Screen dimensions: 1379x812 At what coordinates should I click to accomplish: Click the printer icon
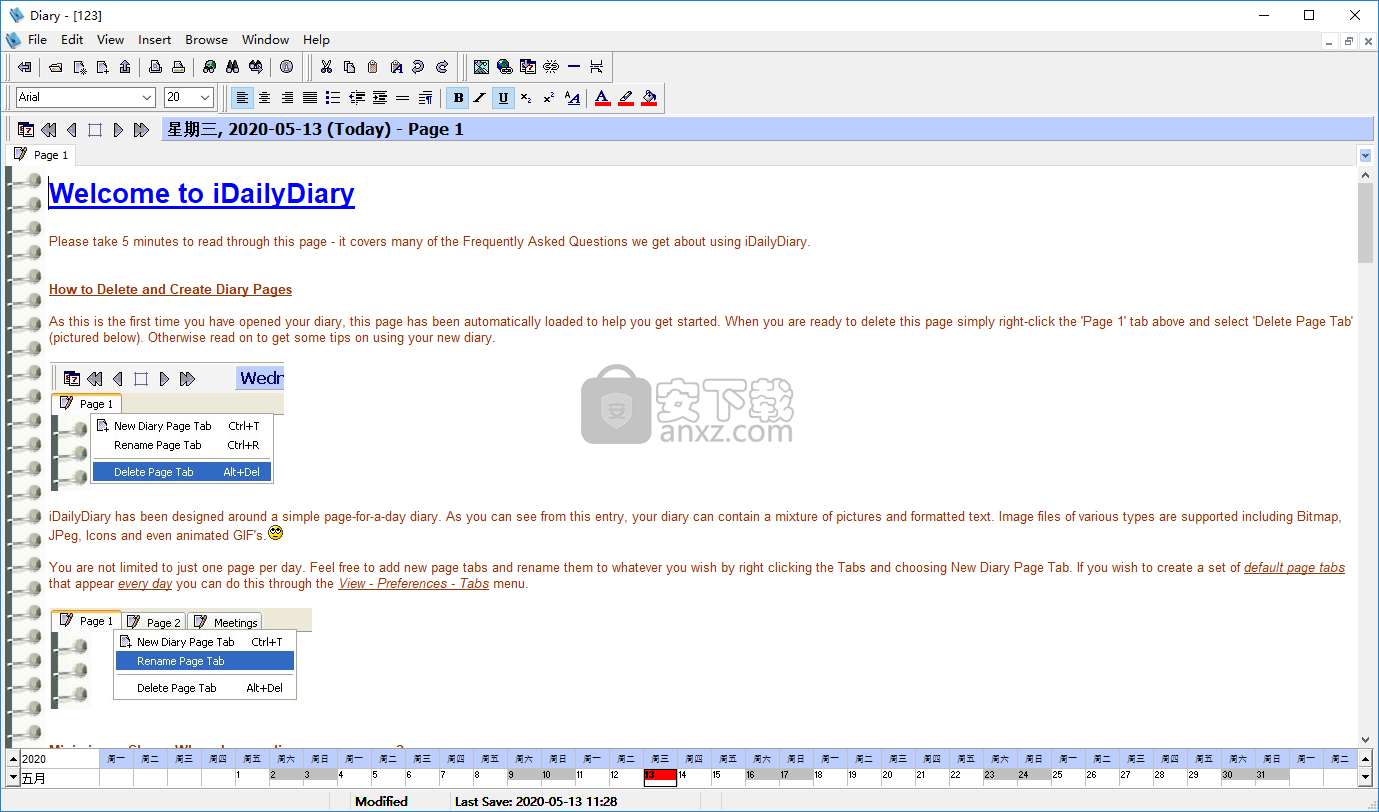(x=178, y=67)
